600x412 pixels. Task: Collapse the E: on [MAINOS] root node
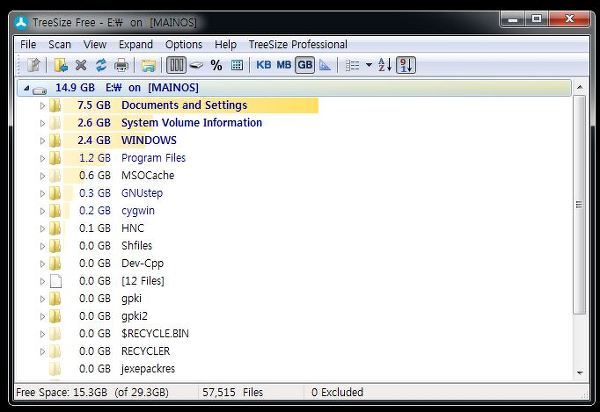[x=26, y=88]
